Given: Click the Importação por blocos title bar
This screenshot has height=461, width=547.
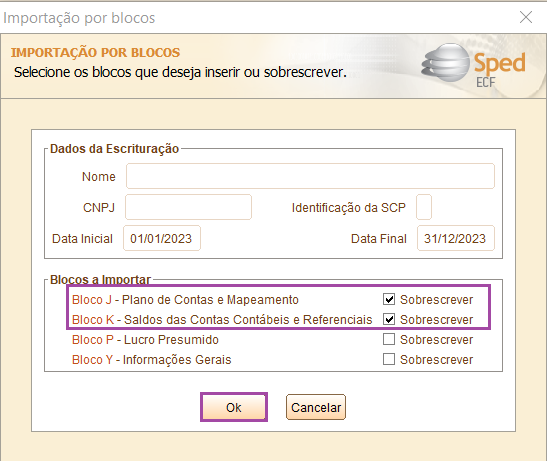Looking at the screenshot, I should click(x=258, y=17).
